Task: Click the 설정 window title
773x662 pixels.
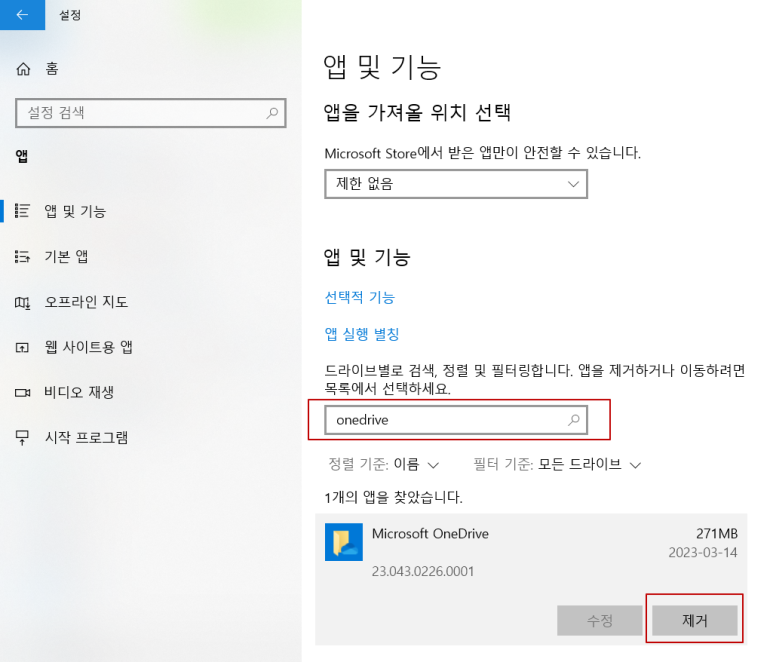Action: (70, 15)
